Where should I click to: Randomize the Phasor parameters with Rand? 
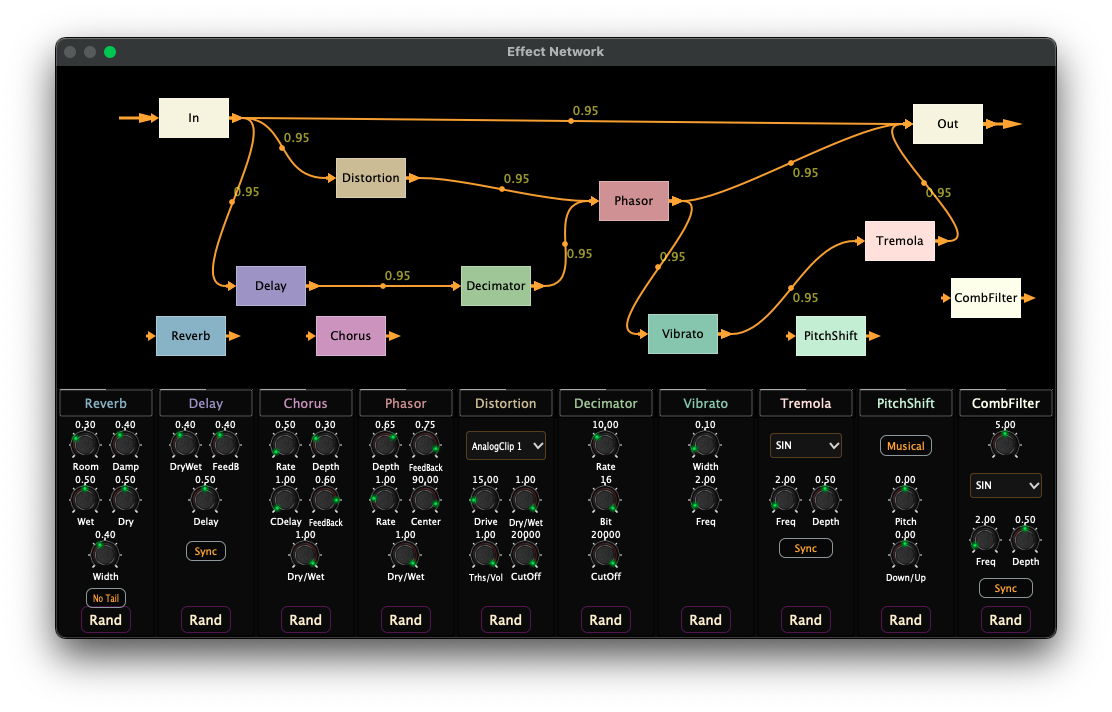tap(406, 620)
